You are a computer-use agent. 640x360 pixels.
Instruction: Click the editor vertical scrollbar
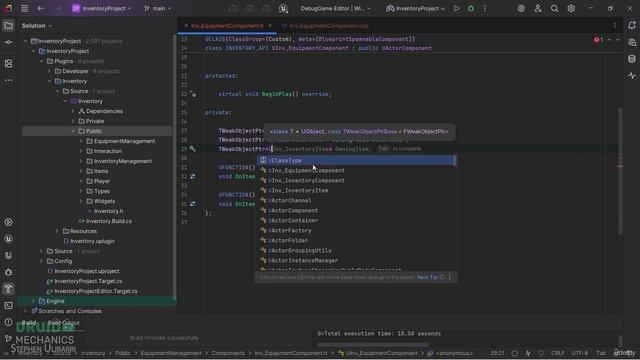coord(620,171)
